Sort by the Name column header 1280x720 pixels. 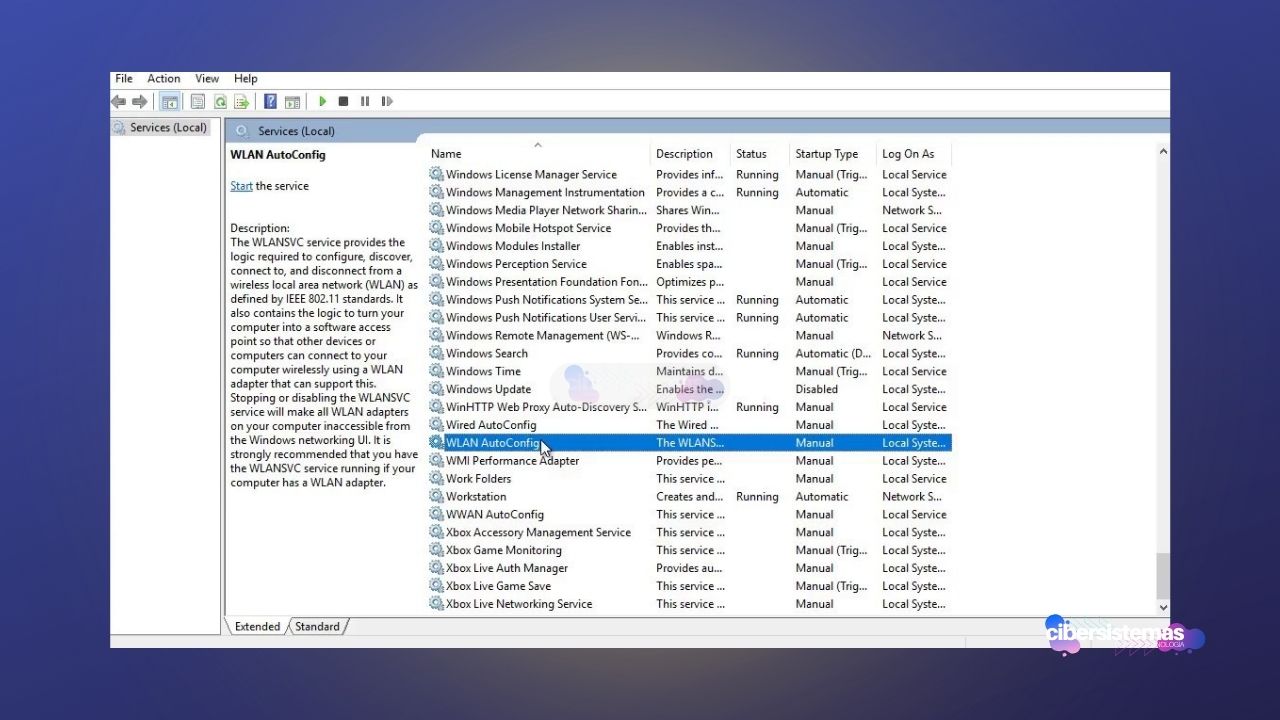coord(538,154)
